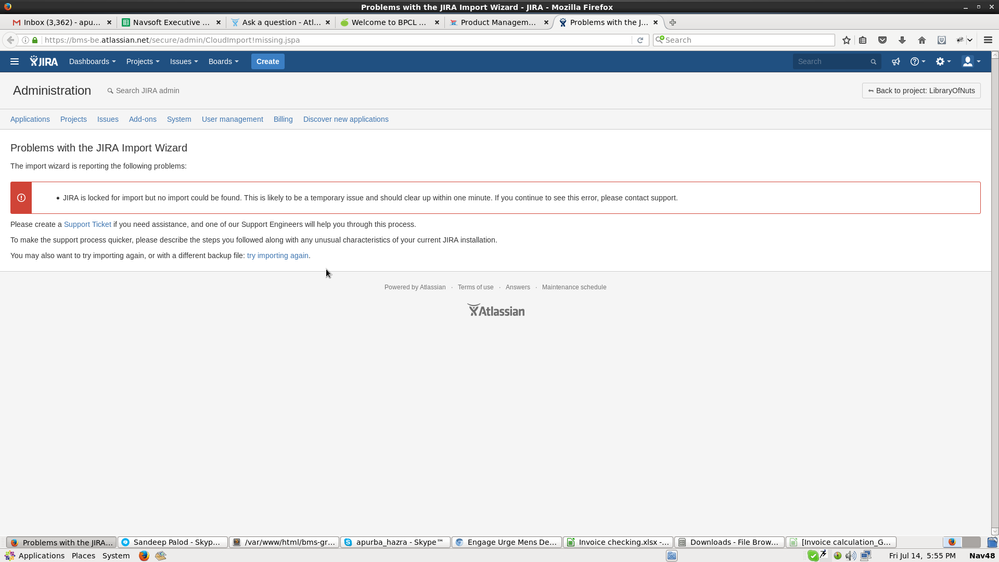Switch to the Product Management tab

(498, 22)
